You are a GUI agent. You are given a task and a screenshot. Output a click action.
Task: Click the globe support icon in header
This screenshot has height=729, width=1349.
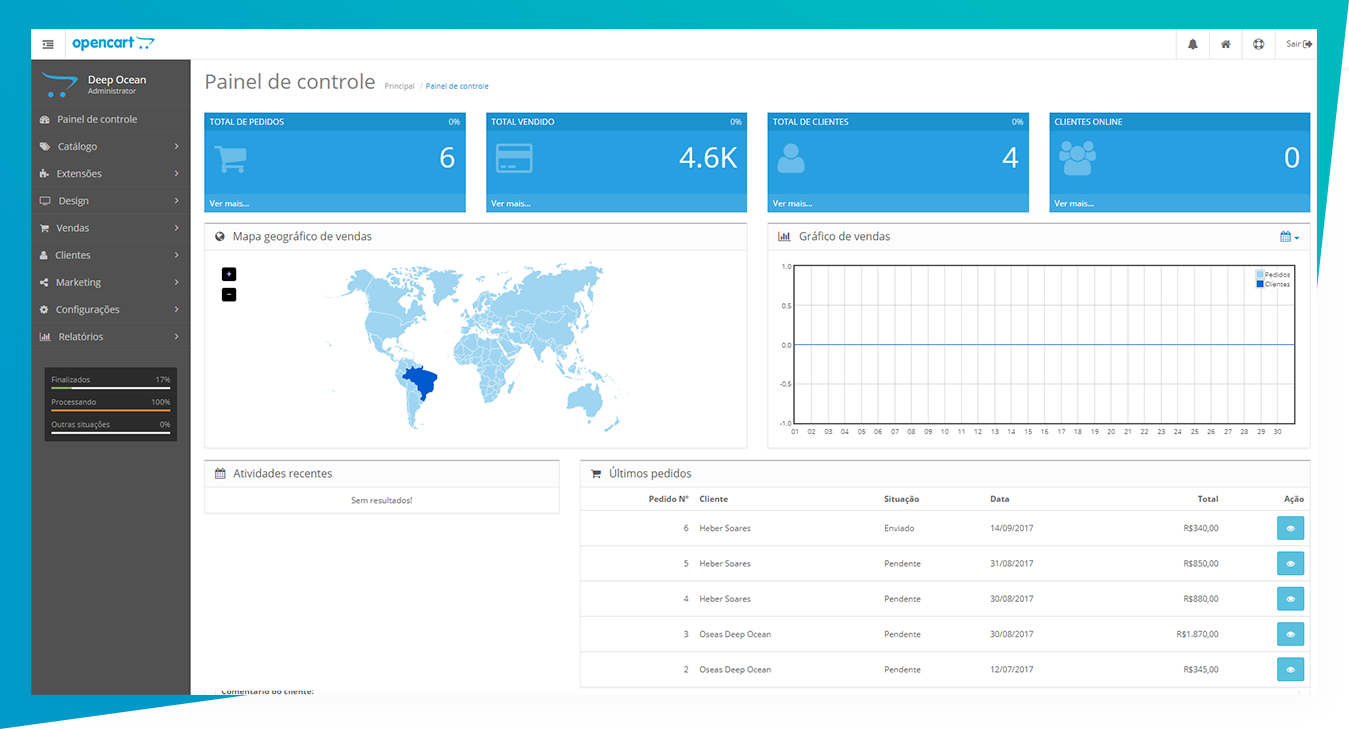point(1258,44)
